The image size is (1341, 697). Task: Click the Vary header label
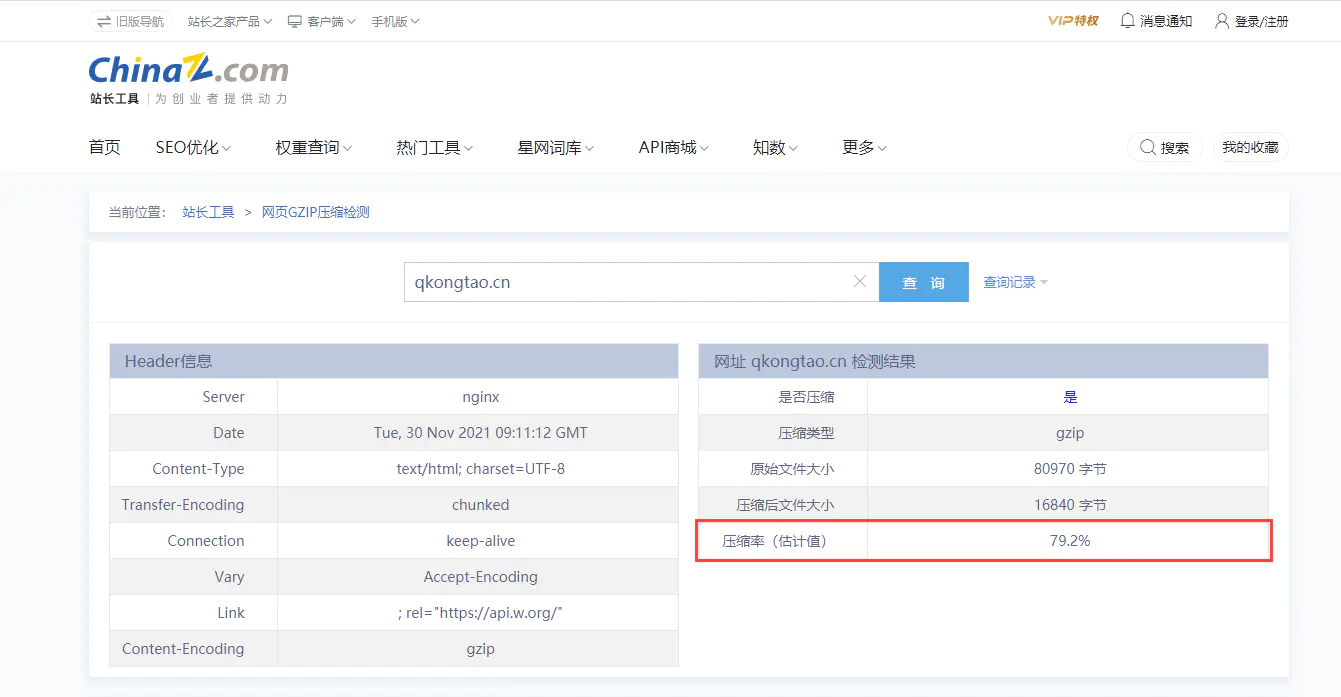[x=229, y=577]
